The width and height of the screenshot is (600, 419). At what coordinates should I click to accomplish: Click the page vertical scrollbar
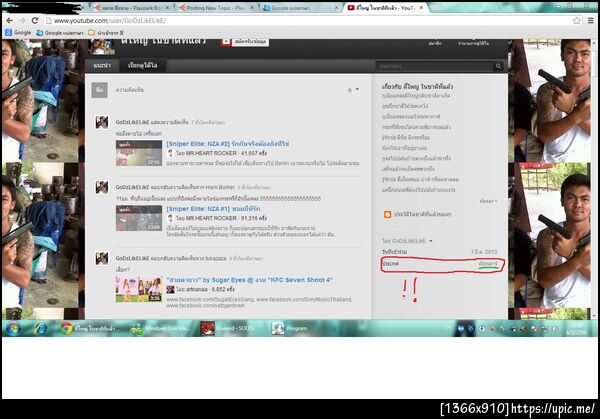594,178
